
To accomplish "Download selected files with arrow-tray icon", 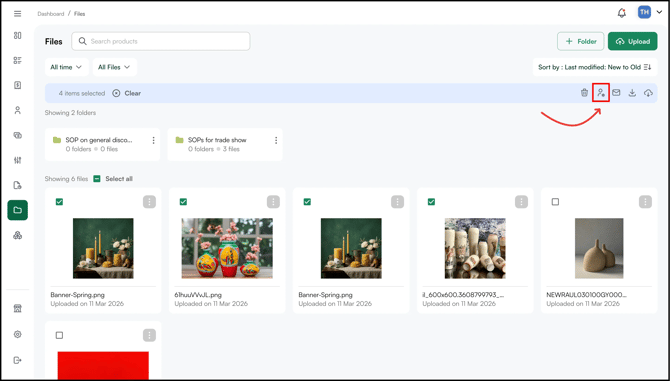I will click(632, 93).
